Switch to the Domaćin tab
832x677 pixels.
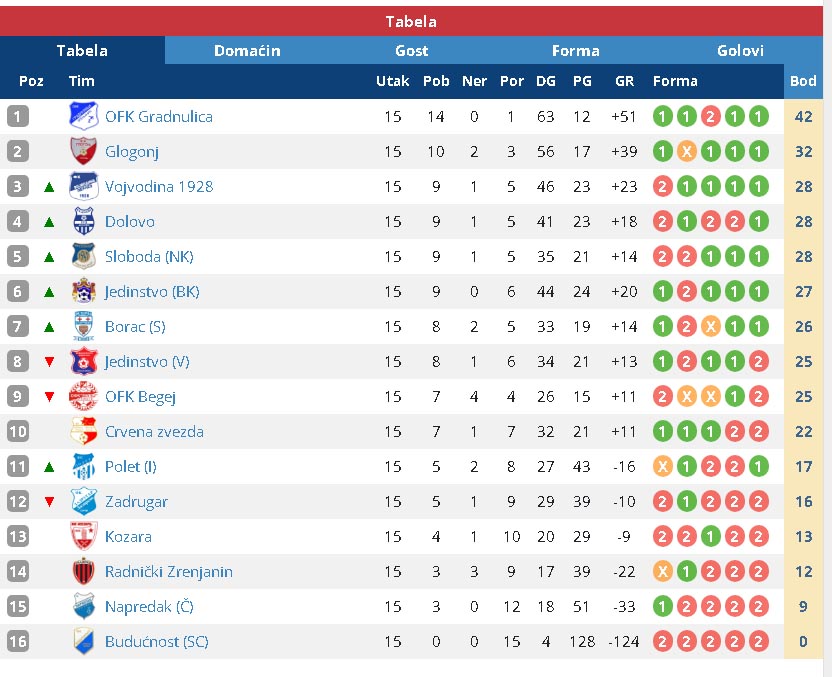point(247,50)
